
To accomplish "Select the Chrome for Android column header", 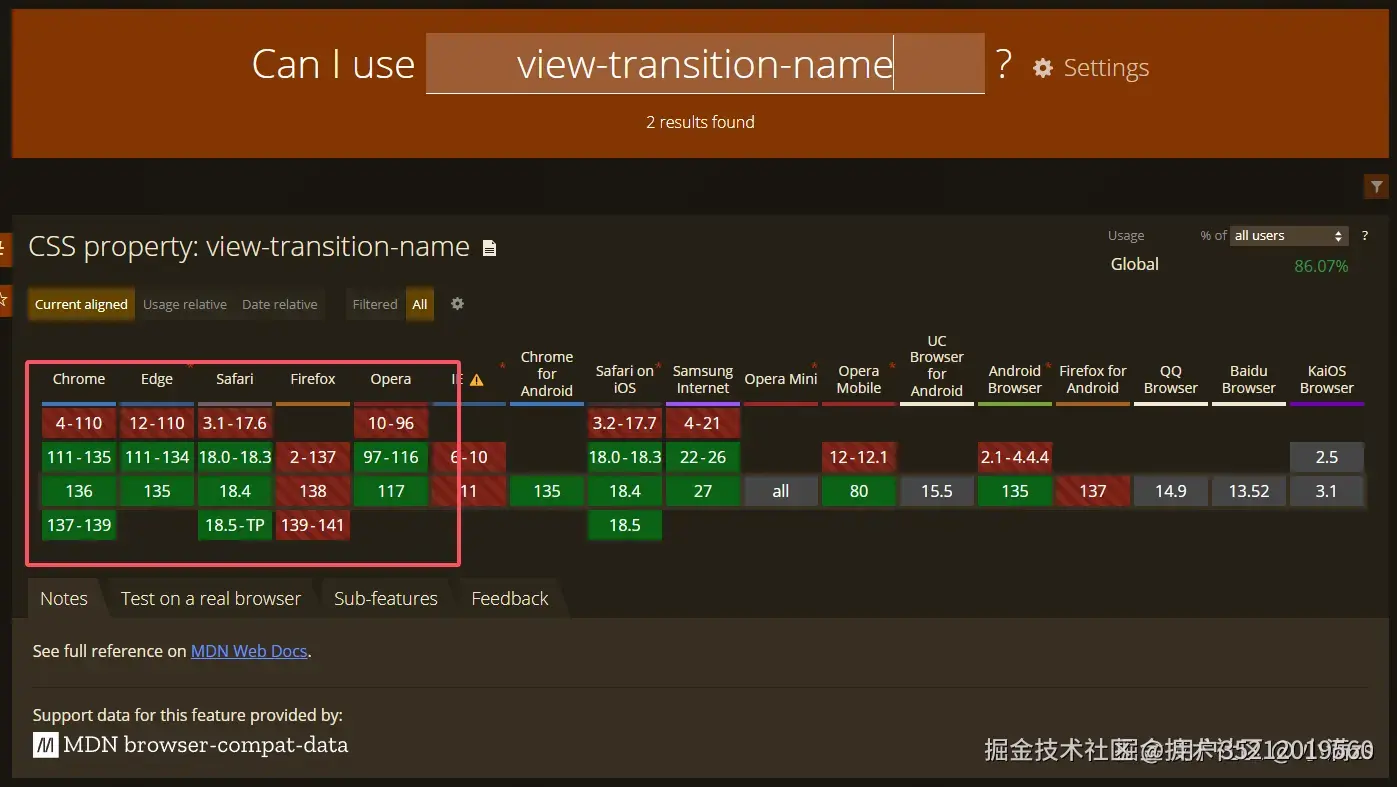I will click(547, 374).
